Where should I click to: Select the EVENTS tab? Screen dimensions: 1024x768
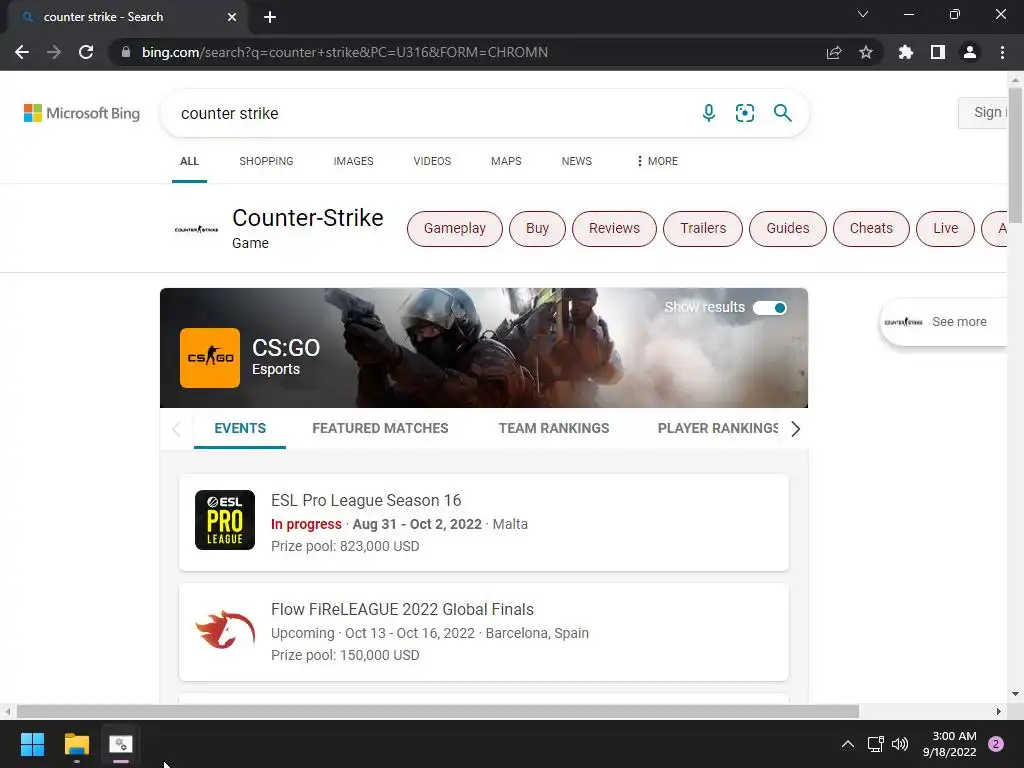click(240, 428)
